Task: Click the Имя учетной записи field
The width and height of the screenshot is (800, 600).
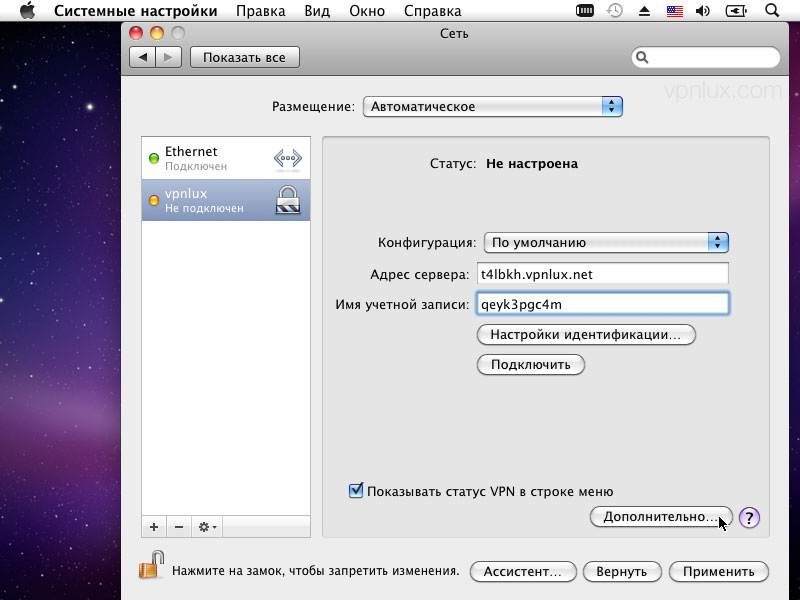Action: coord(603,304)
